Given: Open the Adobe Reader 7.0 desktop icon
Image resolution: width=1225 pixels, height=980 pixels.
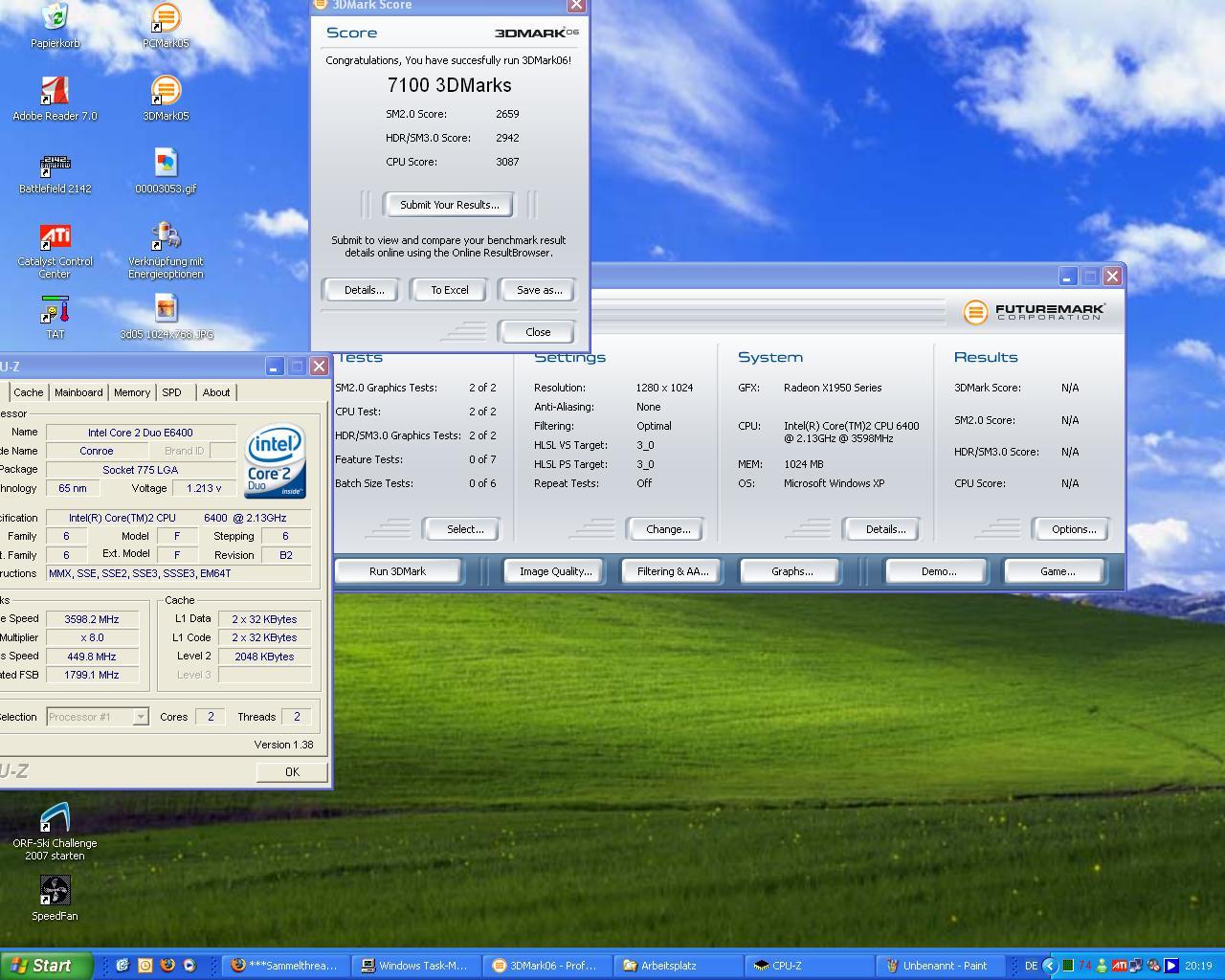Looking at the screenshot, I should (x=55, y=98).
